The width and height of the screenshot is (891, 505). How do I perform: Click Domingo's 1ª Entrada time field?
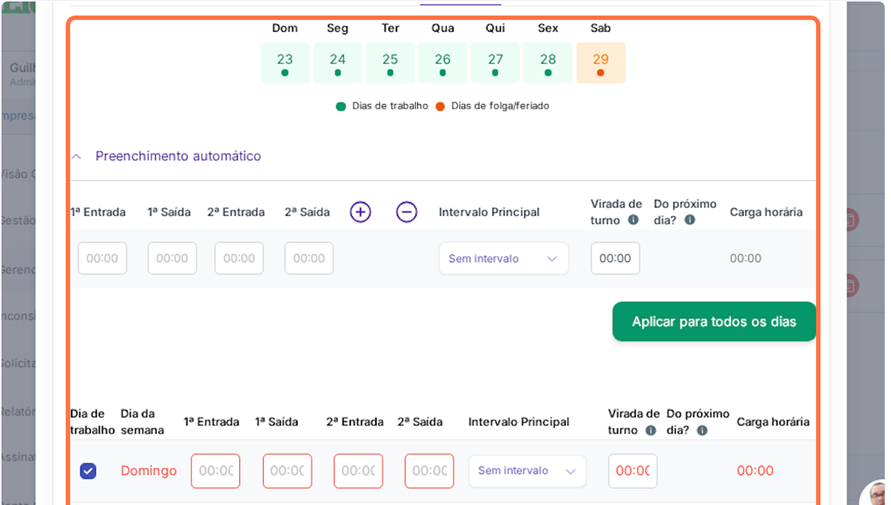216,471
